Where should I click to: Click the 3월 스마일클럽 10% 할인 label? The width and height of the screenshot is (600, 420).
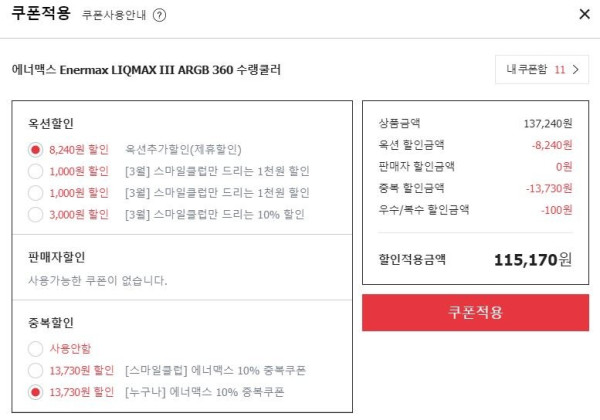(215, 214)
